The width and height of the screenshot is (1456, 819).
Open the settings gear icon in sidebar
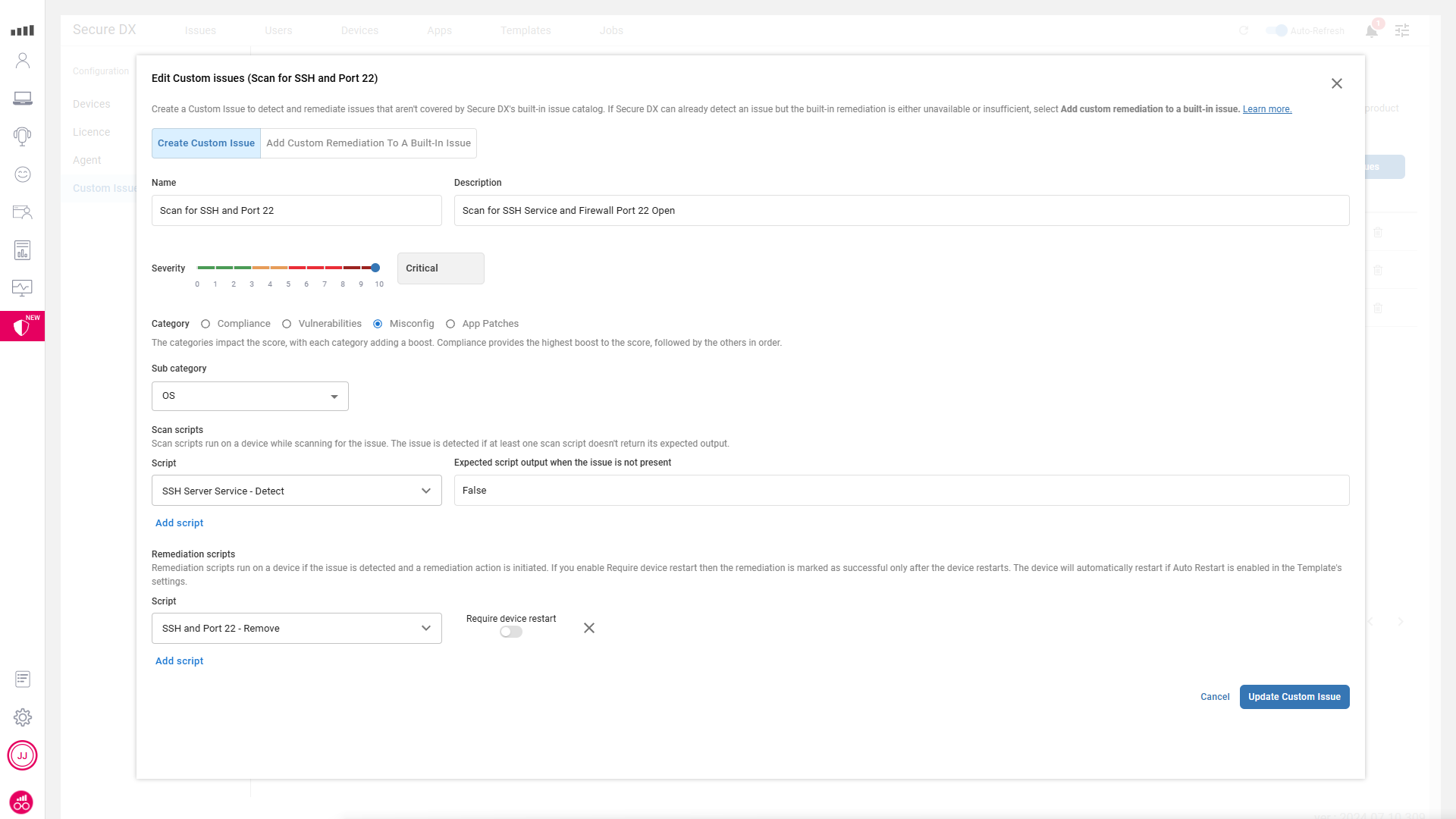click(23, 717)
